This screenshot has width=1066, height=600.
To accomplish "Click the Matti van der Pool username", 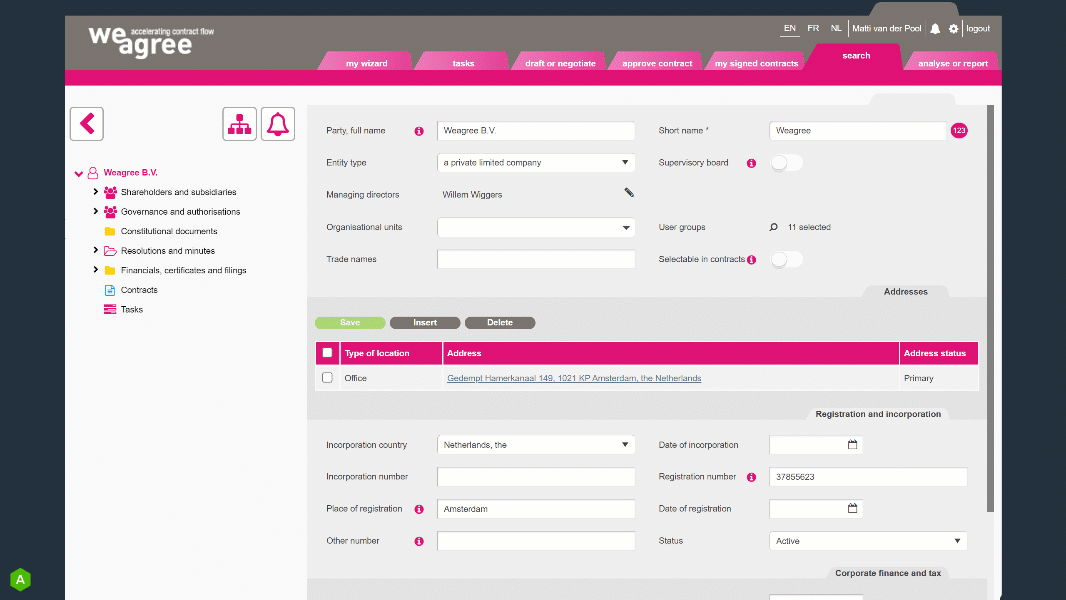I will point(887,29).
